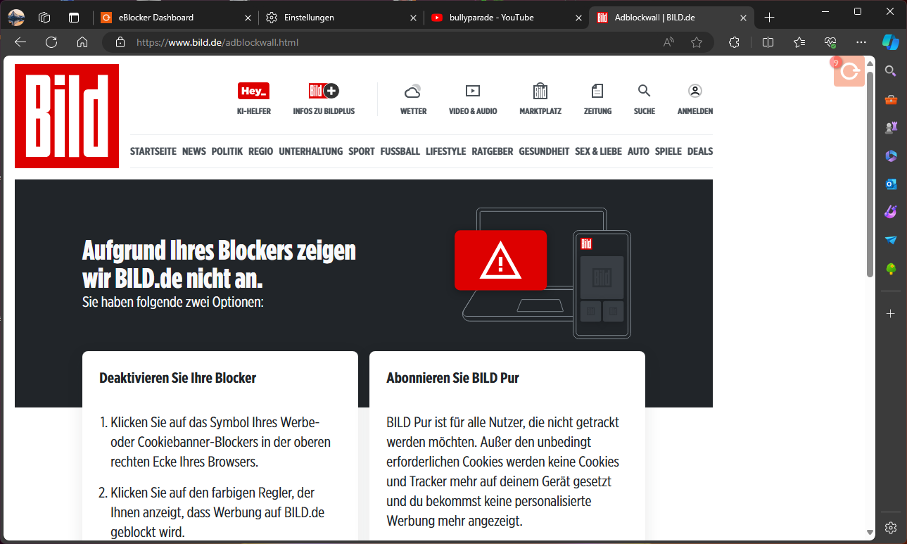Click the scrollbar down arrow
The width and height of the screenshot is (908, 544).
[x=870, y=532]
